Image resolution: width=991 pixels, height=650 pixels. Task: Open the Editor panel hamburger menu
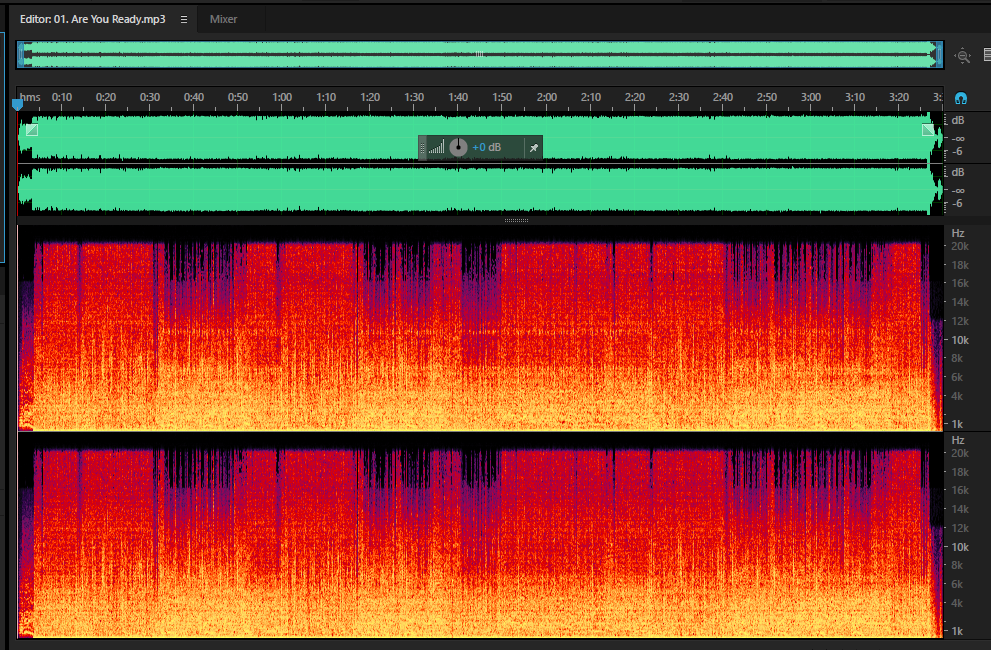coord(184,20)
